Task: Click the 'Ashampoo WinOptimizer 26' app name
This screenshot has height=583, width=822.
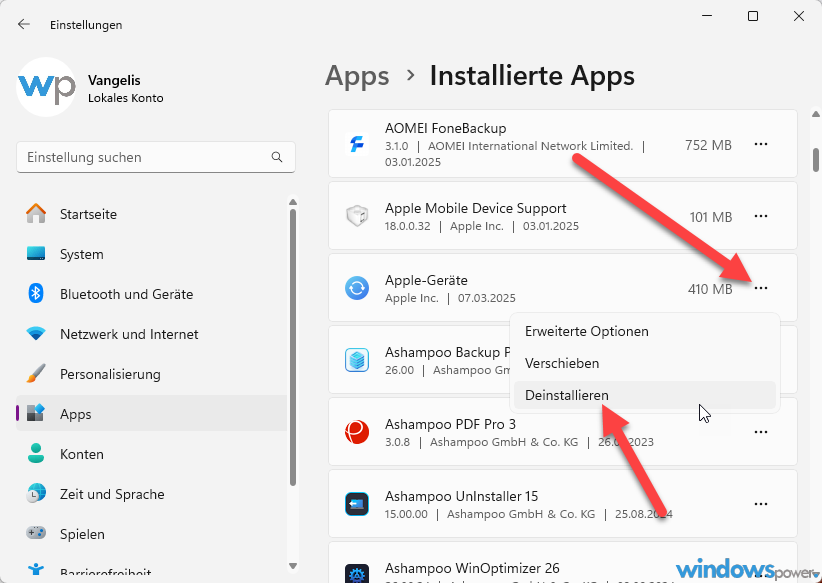Action: (x=472, y=568)
